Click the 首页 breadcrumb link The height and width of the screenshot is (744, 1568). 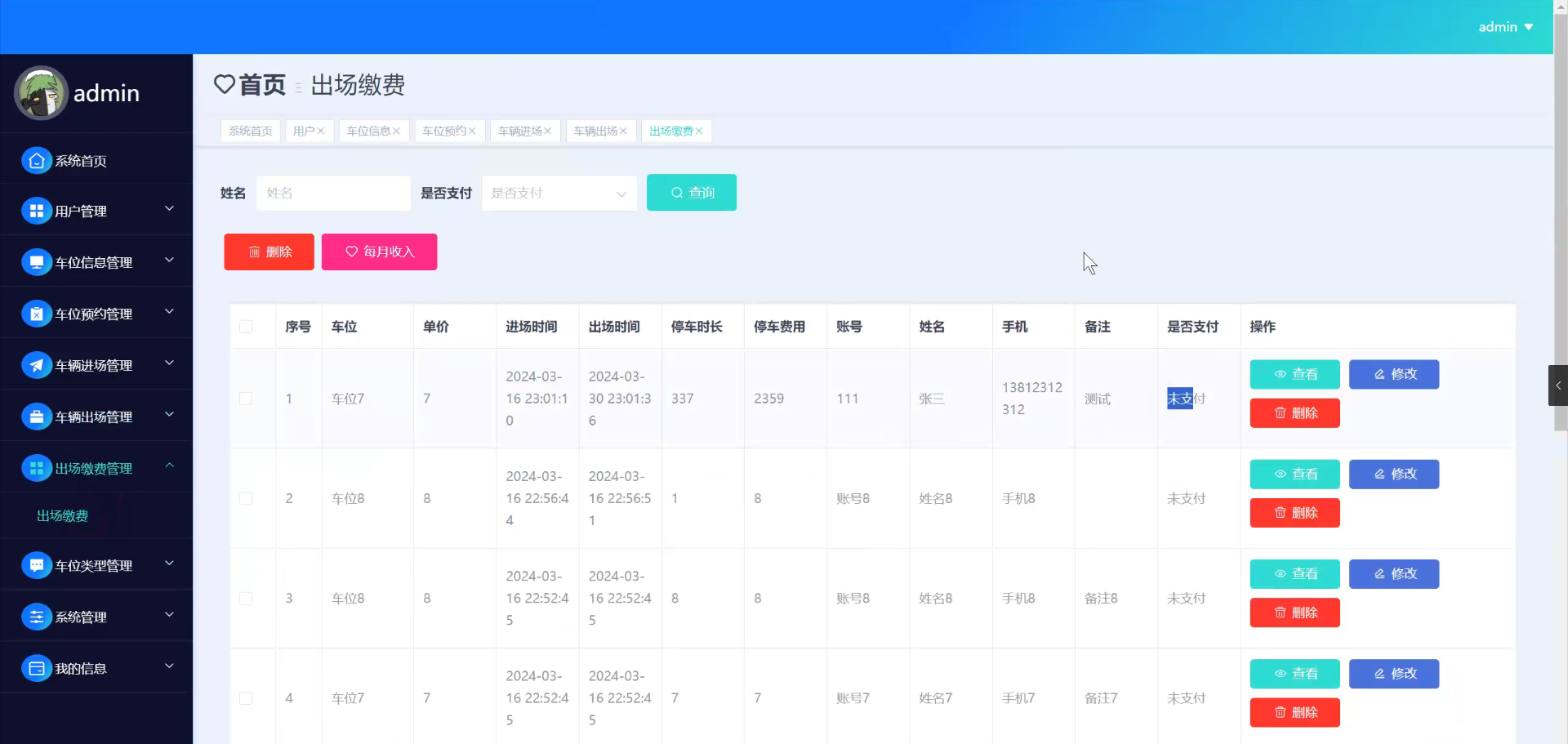(x=262, y=84)
